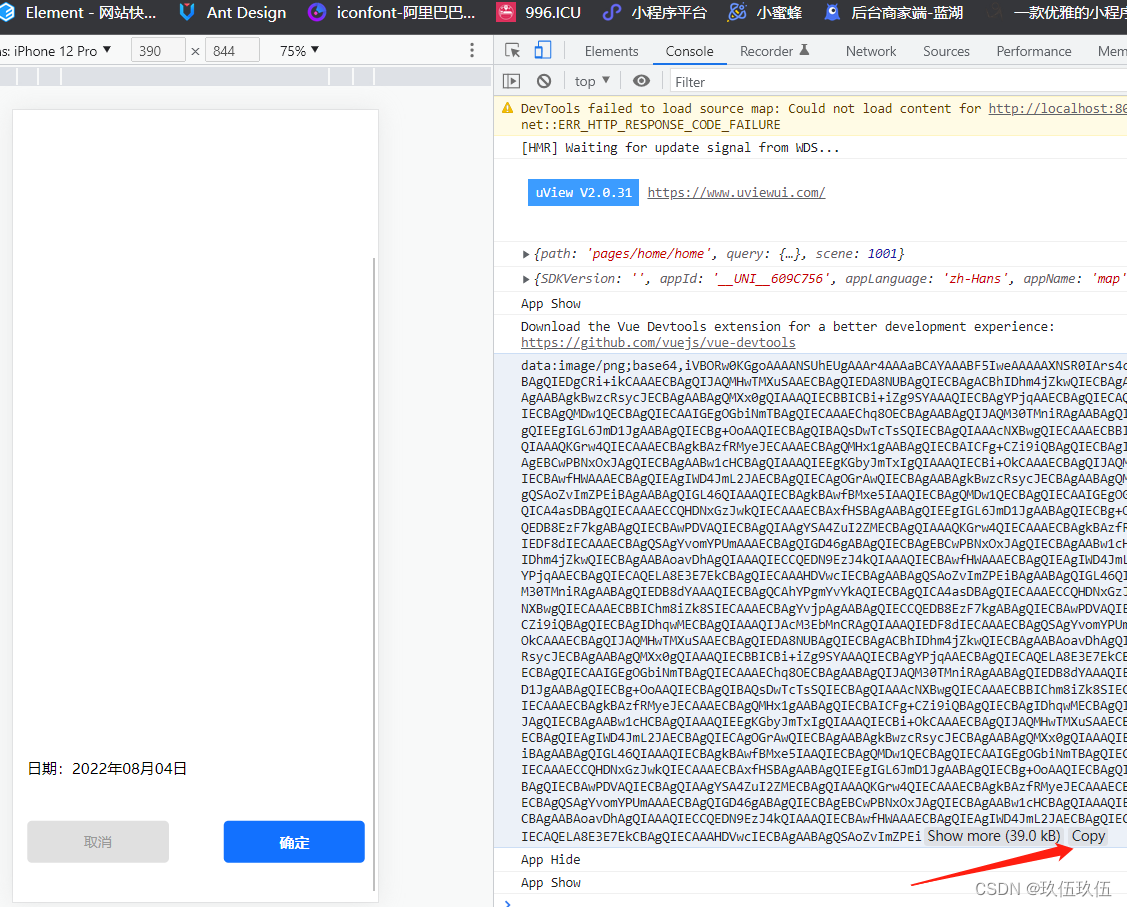Viewport: 1127px width, 907px height.
Task: Activate the inspect element picker icon
Action: tap(512, 50)
